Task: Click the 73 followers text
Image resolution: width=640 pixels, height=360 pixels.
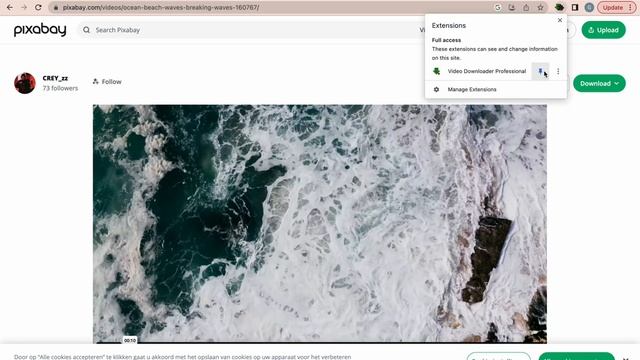Action: pyautogui.click(x=60, y=88)
